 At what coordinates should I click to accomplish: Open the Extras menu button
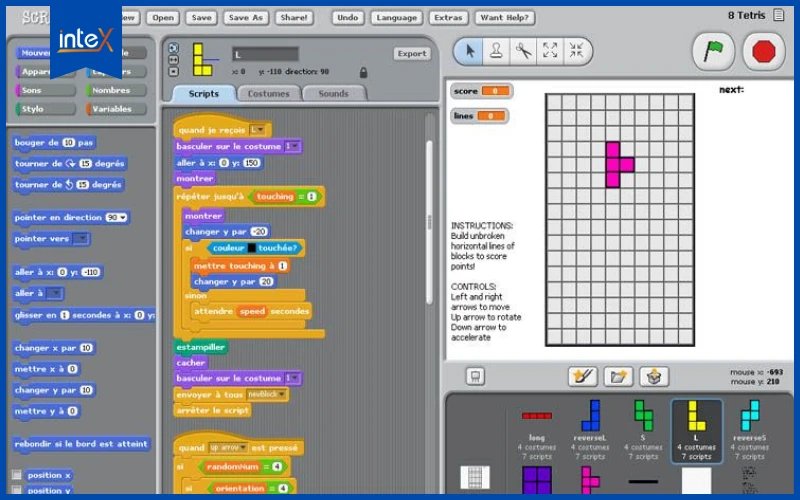(x=448, y=17)
